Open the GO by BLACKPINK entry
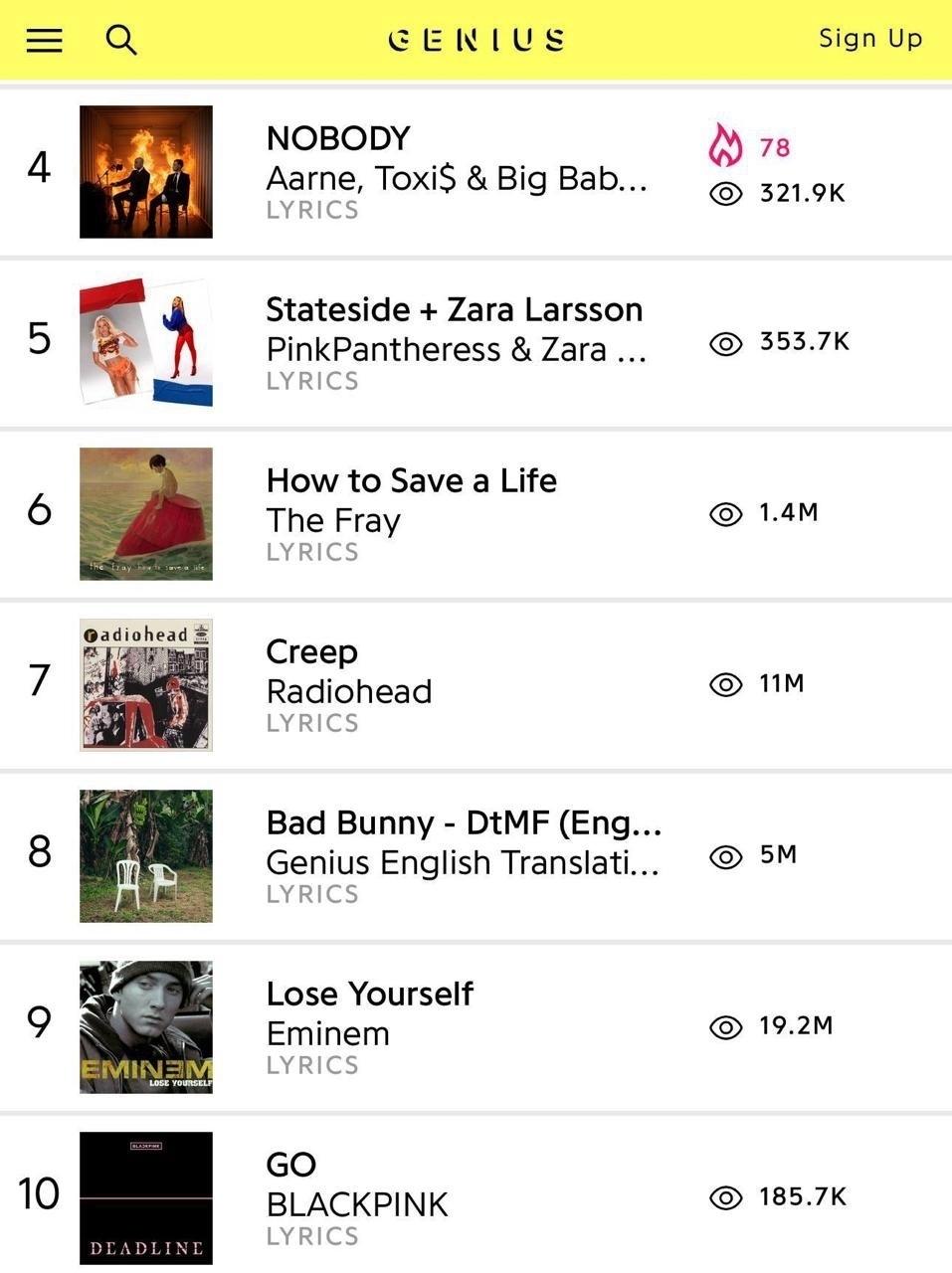The width and height of the screenshot is (952, 1273). pyautogui.click(x=291, y=1165)
